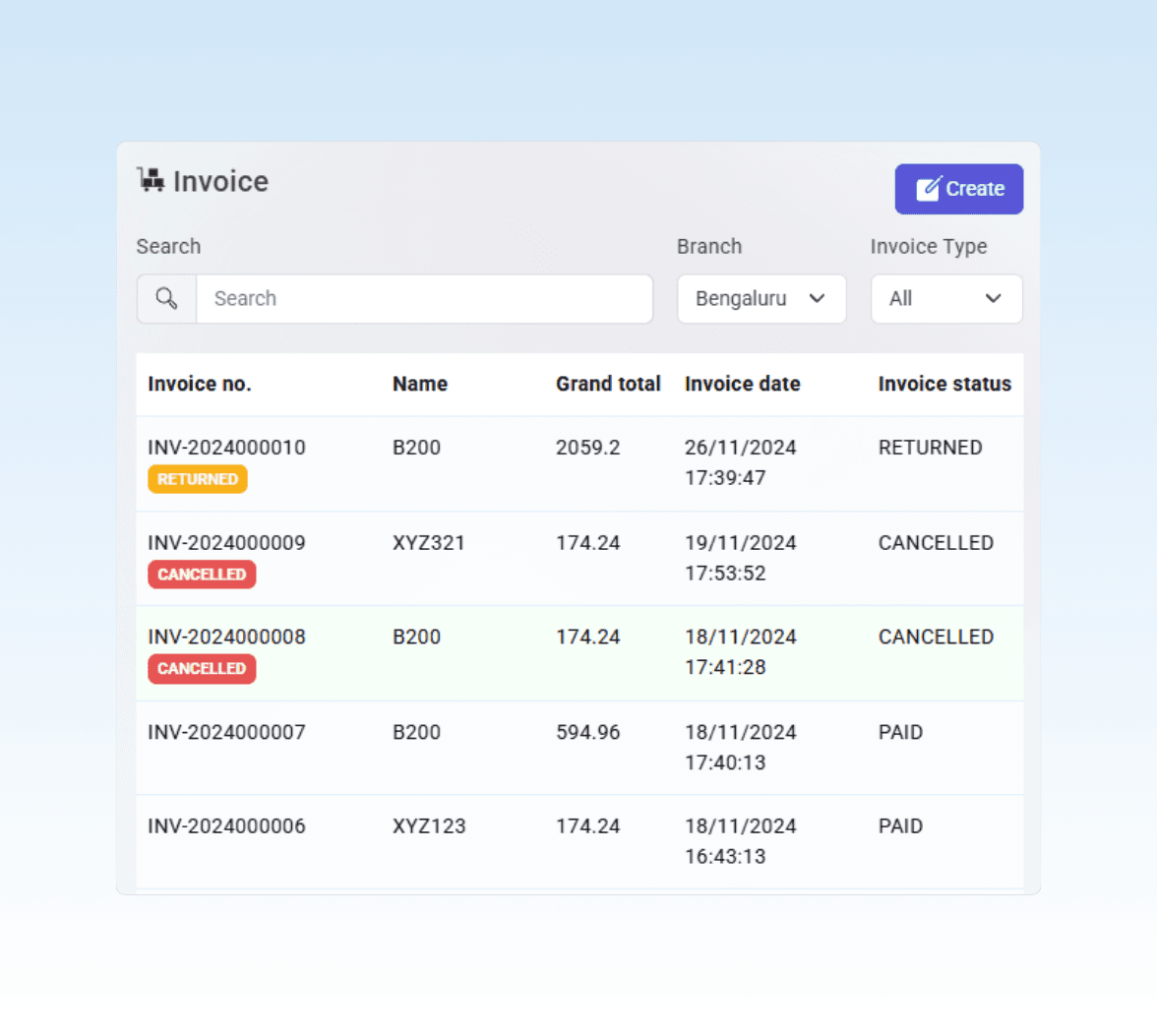Sort by Invoice no. column header

200,384
